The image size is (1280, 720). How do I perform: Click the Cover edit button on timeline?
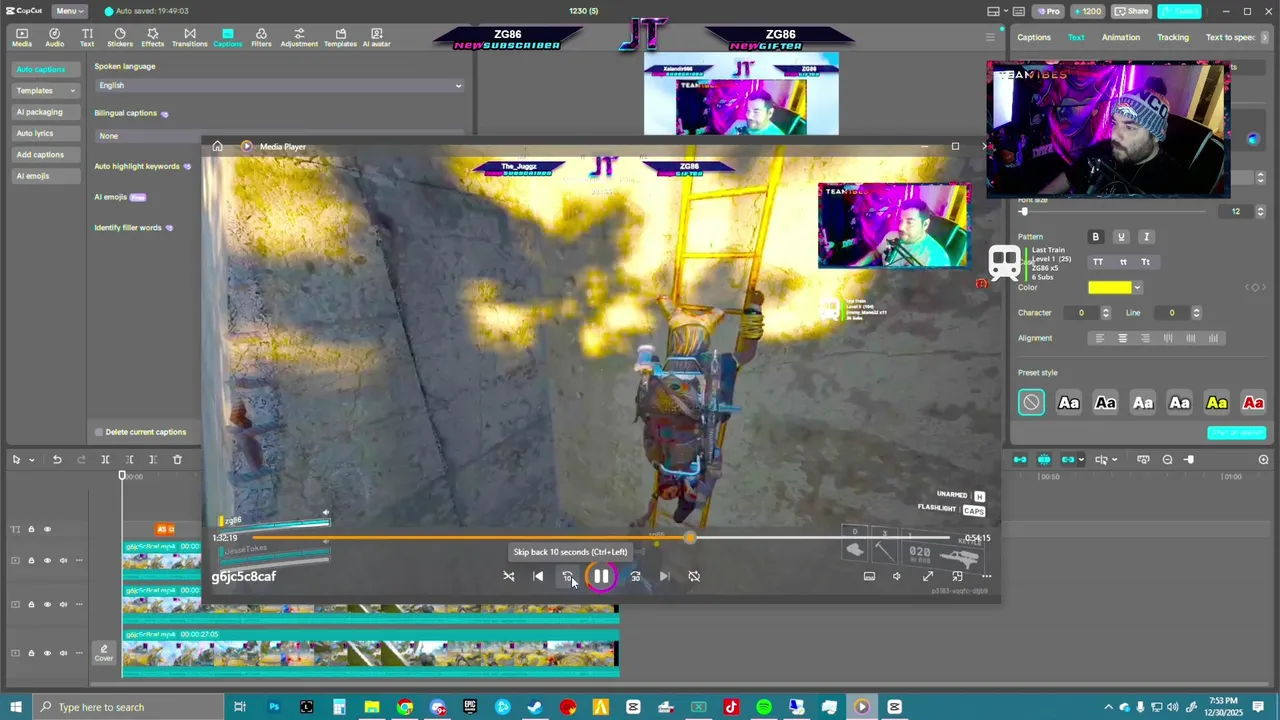(104, 653)
